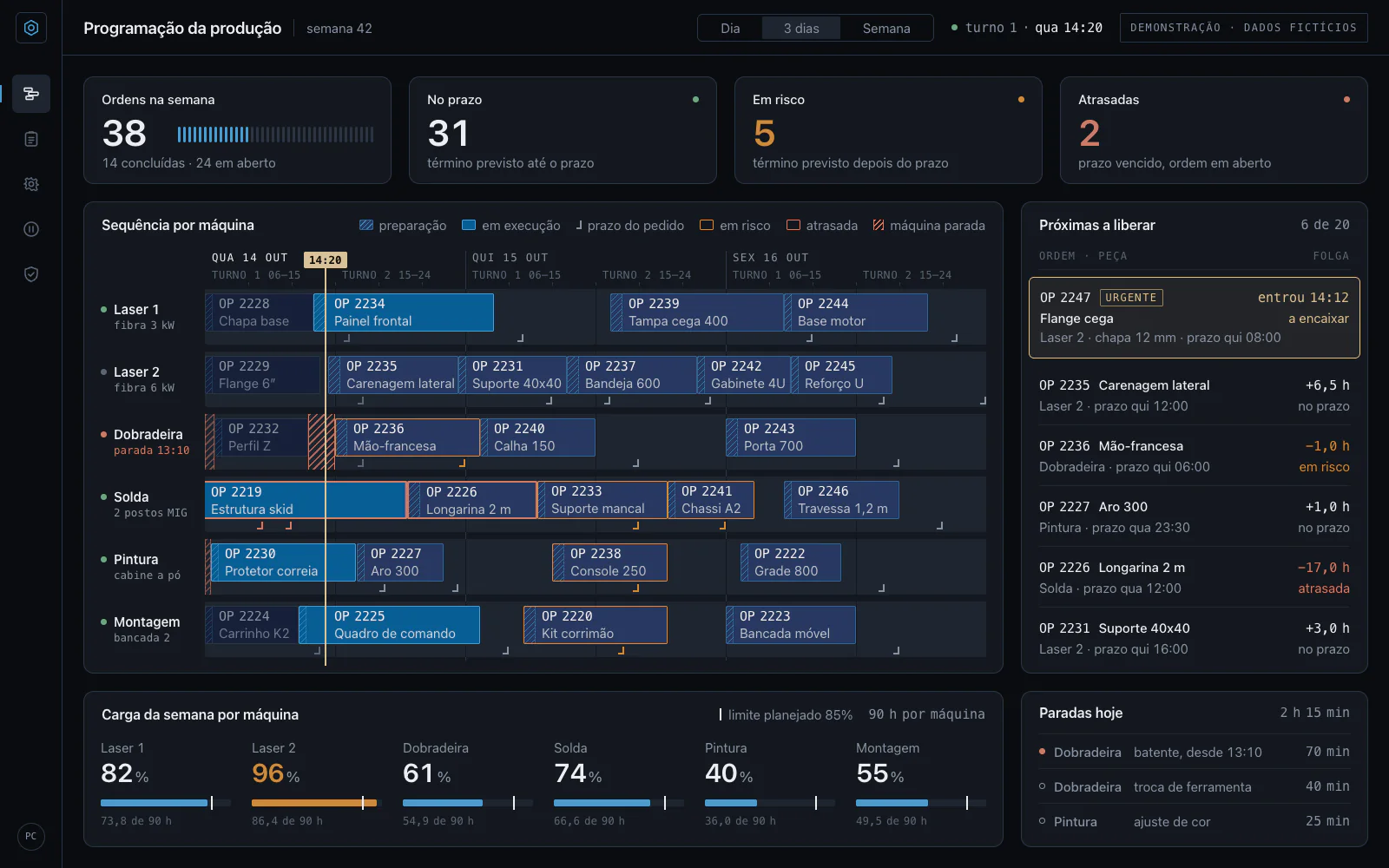Select the OP 2225 Quadro de comando bar
The width and height of the screenshot is (1389, 868).
pos(389,625)
